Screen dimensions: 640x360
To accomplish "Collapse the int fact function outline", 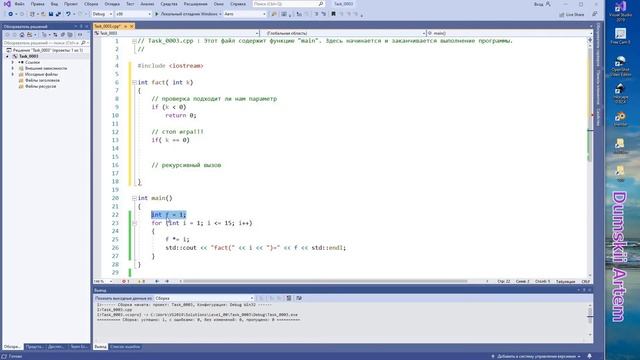I will pos(134,82).
